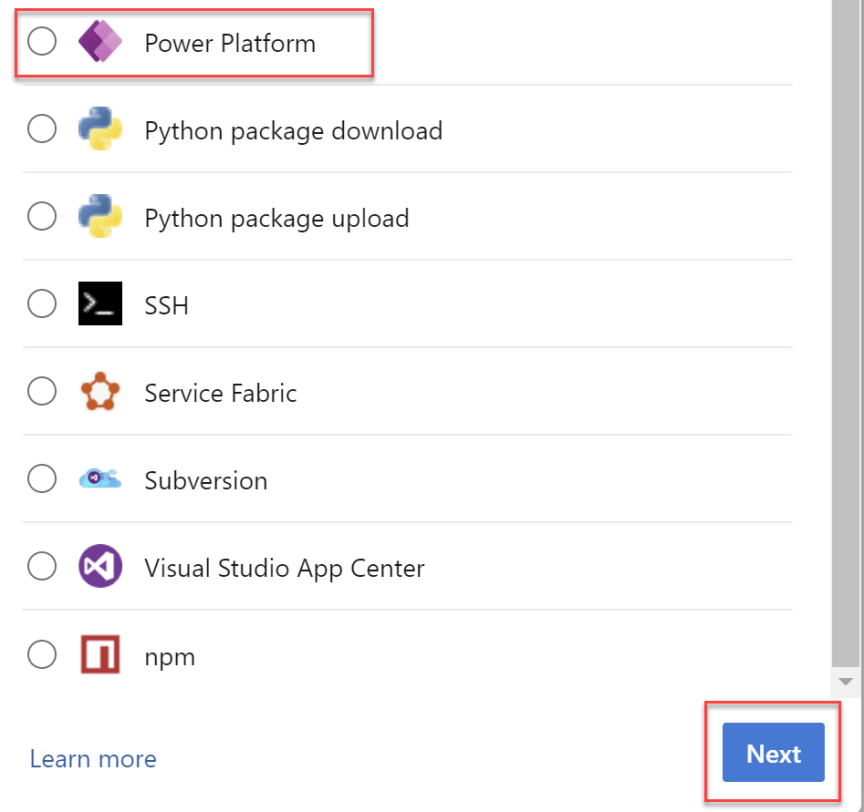Select the Python package upload radio button
864x812 pixels.
(42, 217)
